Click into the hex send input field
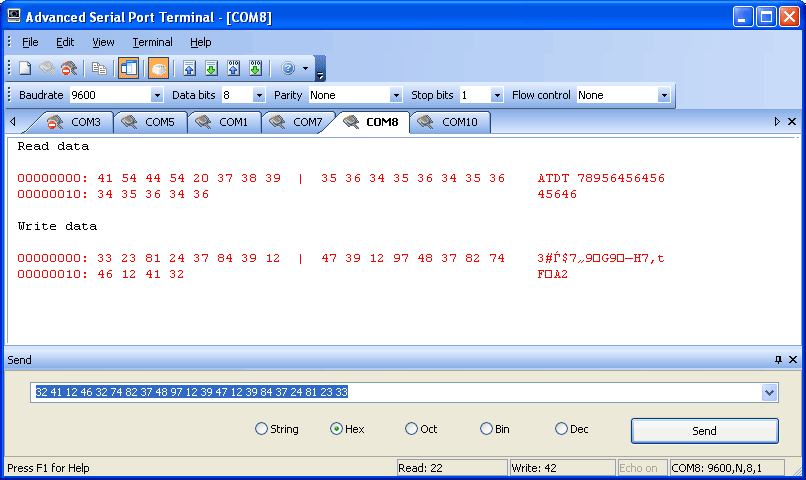Image resolution: width=806 pixels, height=480 pixels. pos(404,392)
